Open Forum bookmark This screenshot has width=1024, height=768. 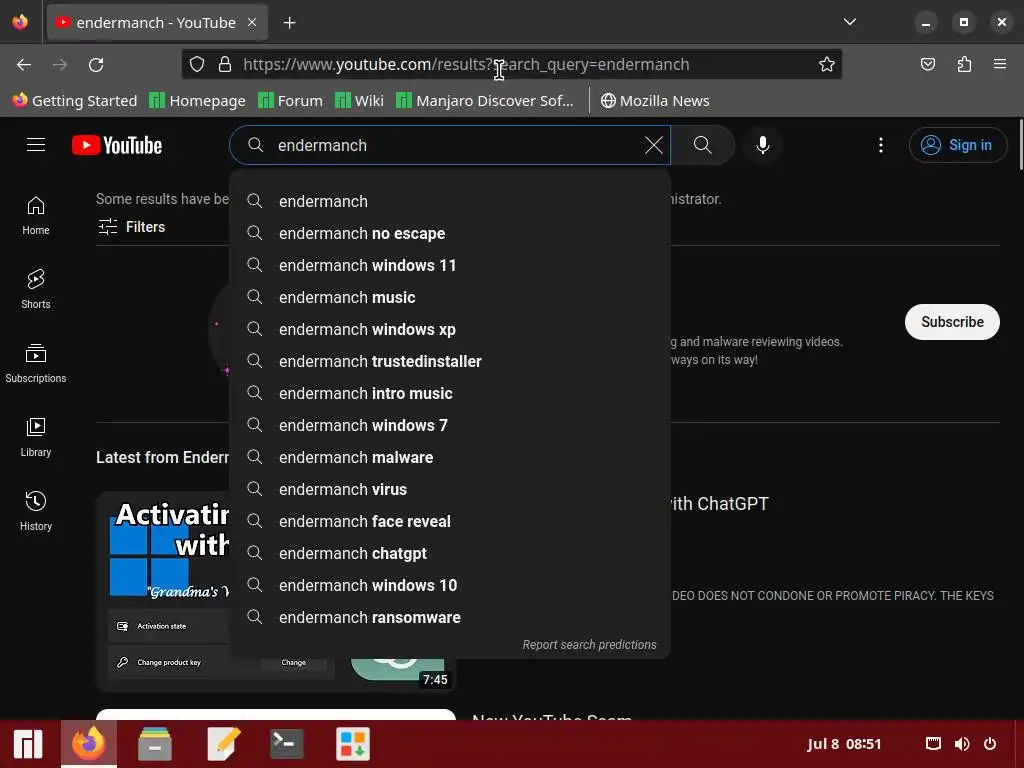coord(290,101)
